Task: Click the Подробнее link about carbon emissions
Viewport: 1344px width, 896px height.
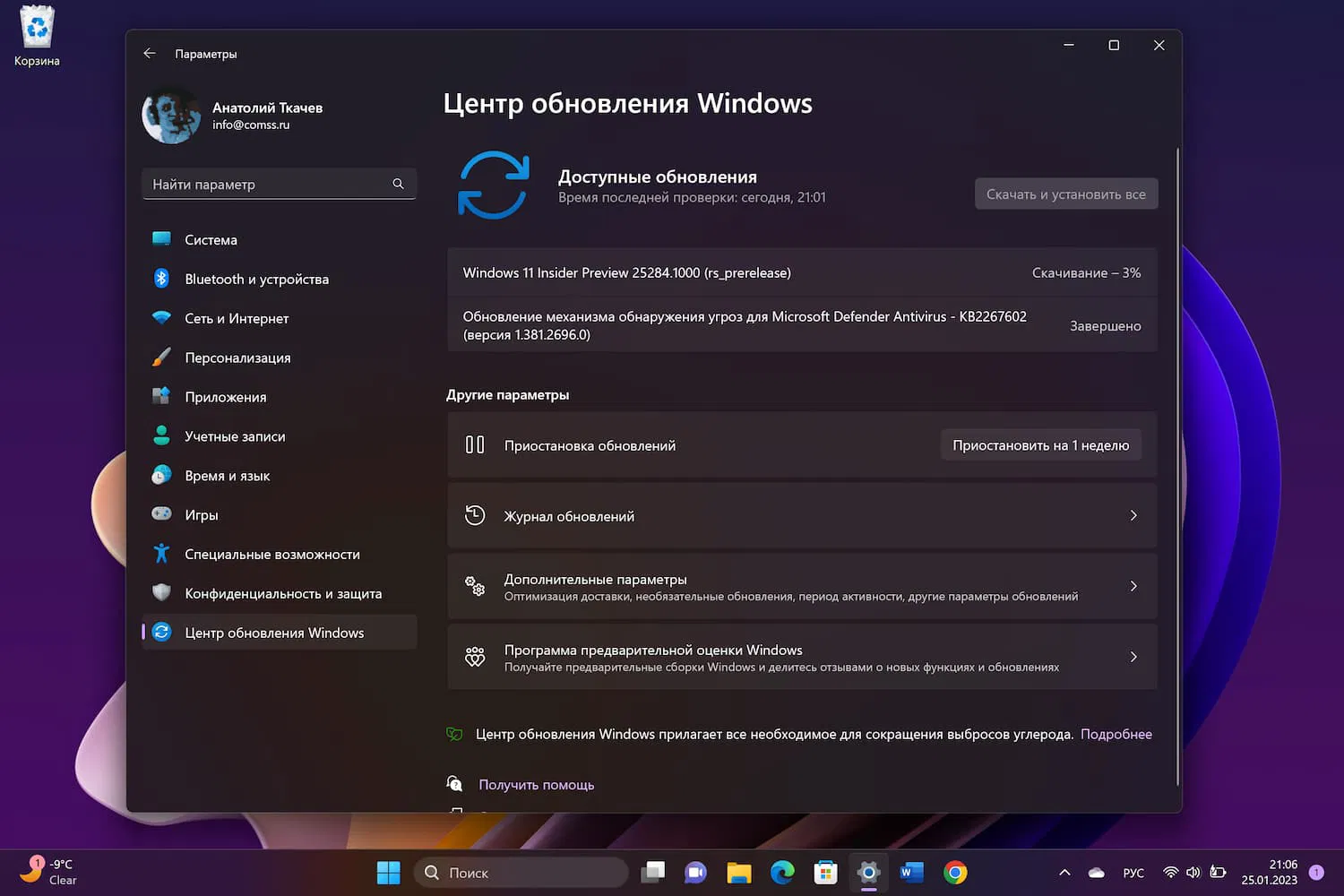Action: point(1116,734)
